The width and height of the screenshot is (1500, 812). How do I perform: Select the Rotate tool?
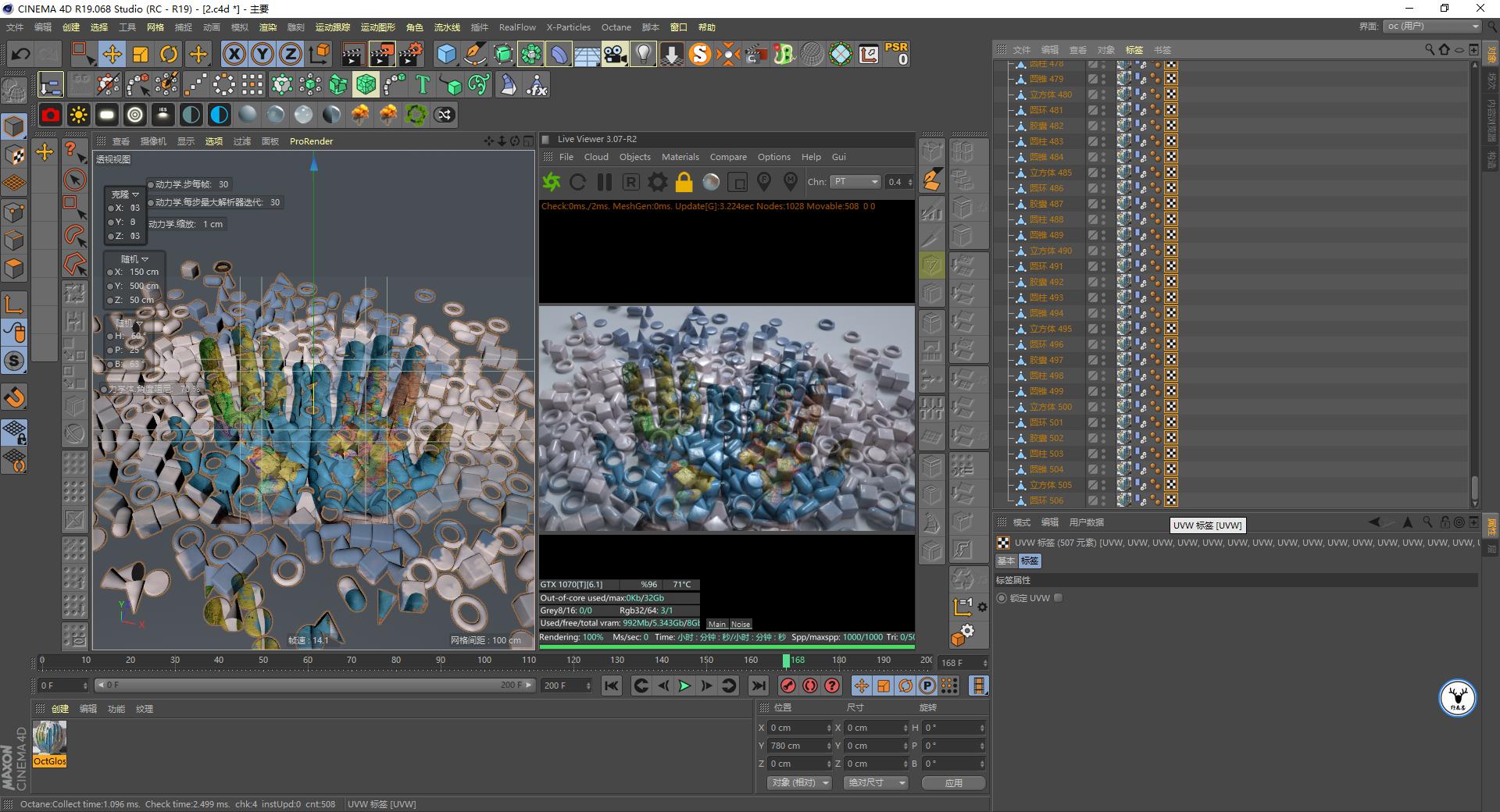(x=169, y=54)
